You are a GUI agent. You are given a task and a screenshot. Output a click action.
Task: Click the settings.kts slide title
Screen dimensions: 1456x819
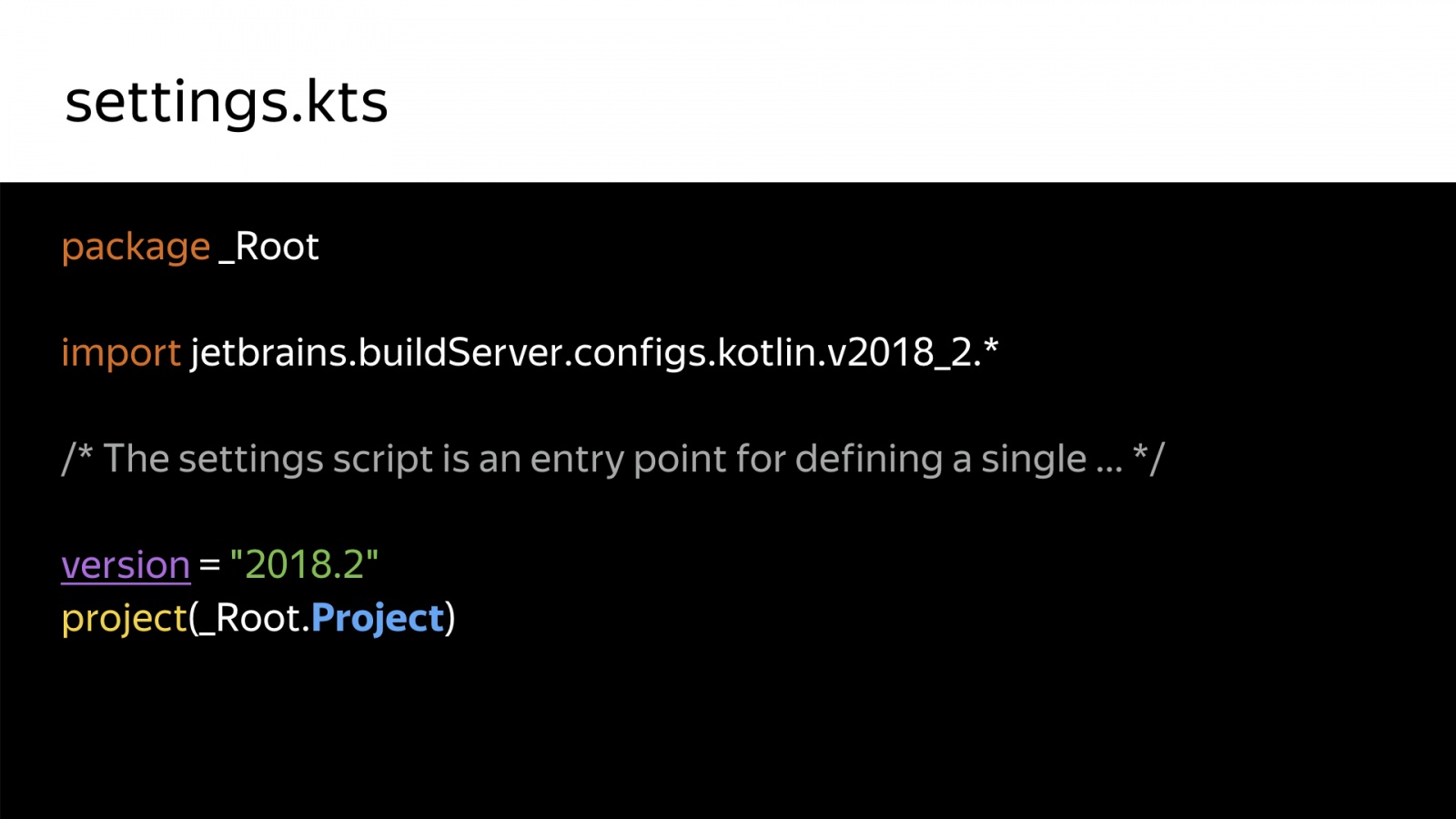[x=227, y=102]
